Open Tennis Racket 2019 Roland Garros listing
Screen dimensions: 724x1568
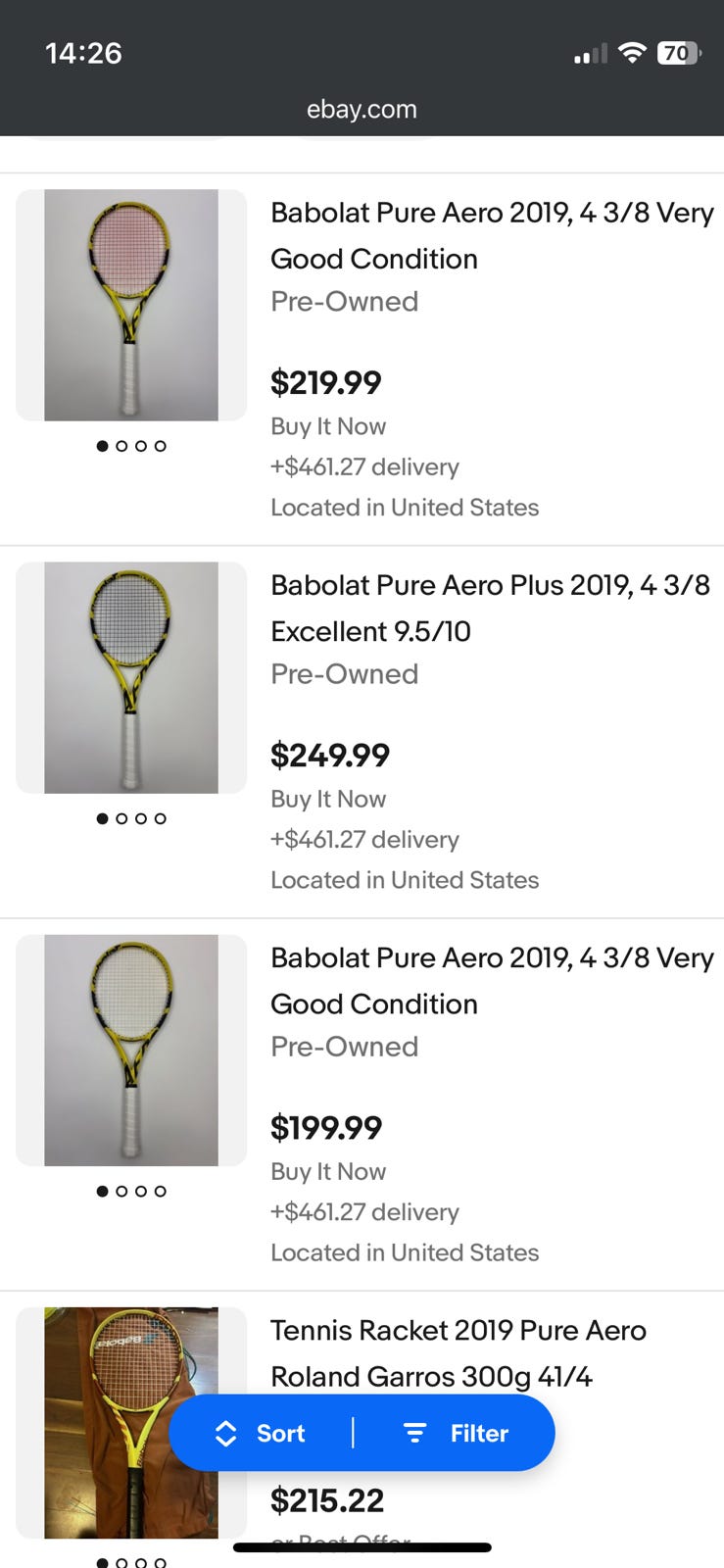coord(458,1352)
